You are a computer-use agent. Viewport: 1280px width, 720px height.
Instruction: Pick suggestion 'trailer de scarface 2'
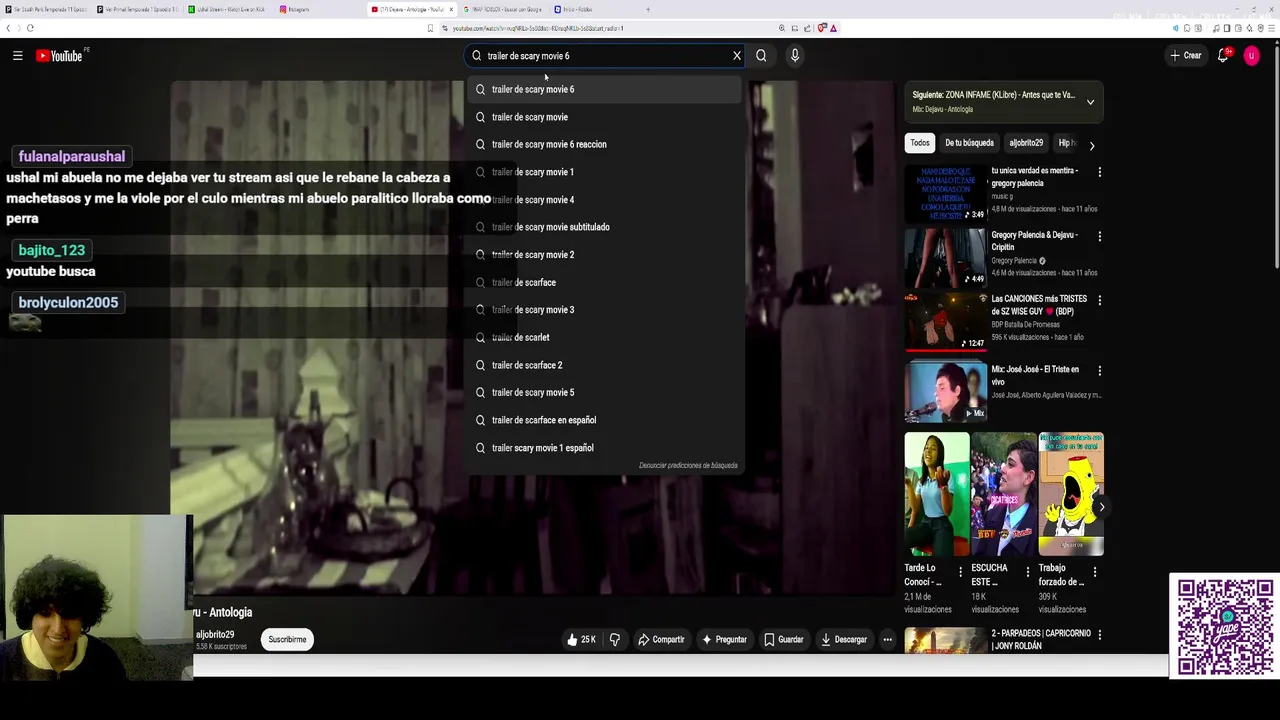[606, 365]
